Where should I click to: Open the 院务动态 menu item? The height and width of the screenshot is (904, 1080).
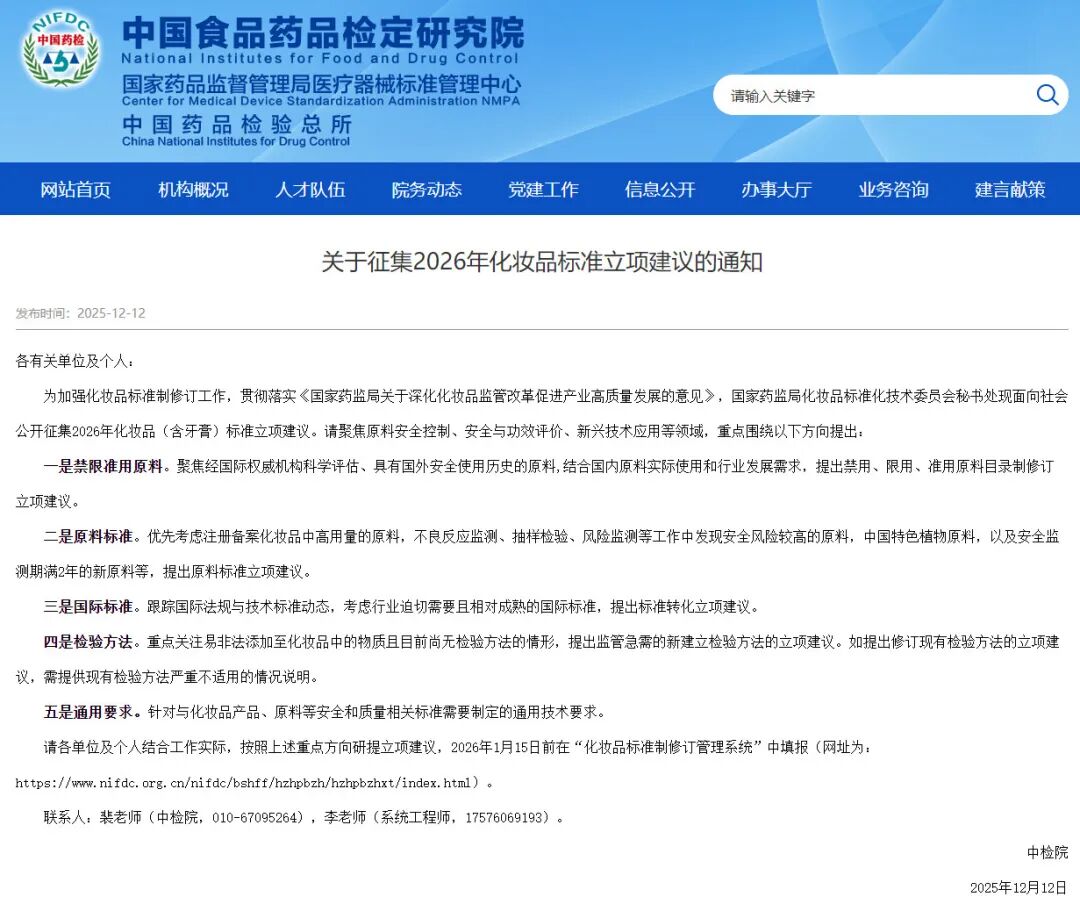coord(426,189)
